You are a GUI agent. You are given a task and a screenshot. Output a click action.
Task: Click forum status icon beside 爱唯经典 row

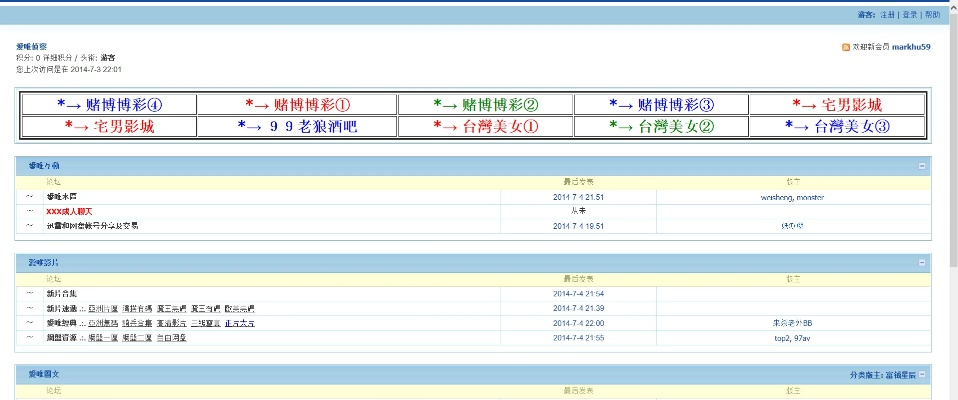[x=29, y=323]
